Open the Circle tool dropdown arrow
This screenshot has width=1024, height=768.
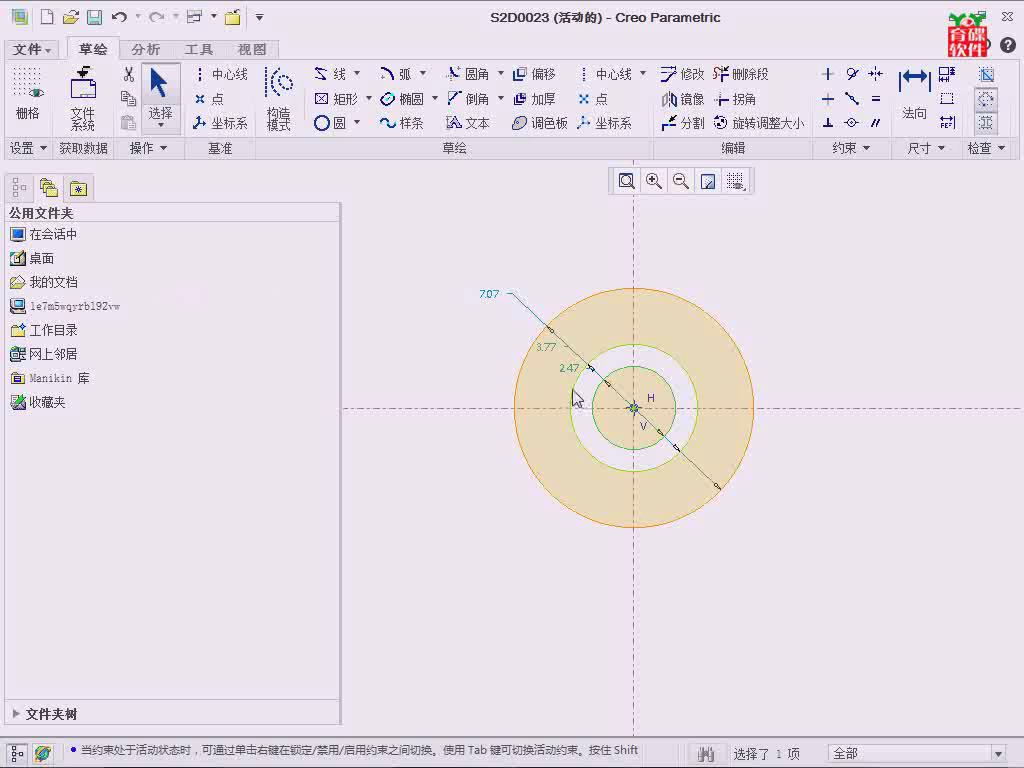[357, 122]
